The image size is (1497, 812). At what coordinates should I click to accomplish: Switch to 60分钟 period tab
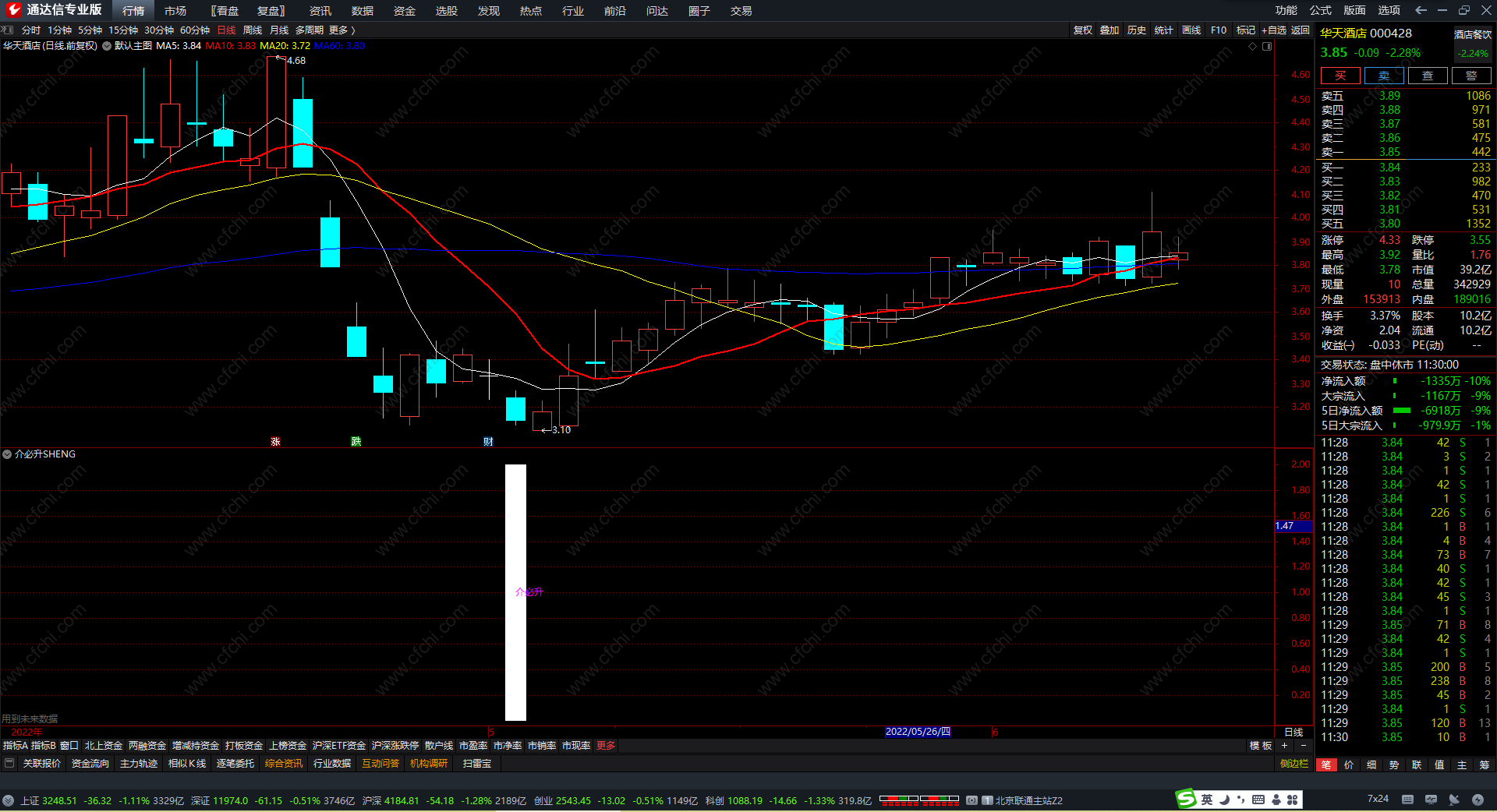click(x=195, y=30)
